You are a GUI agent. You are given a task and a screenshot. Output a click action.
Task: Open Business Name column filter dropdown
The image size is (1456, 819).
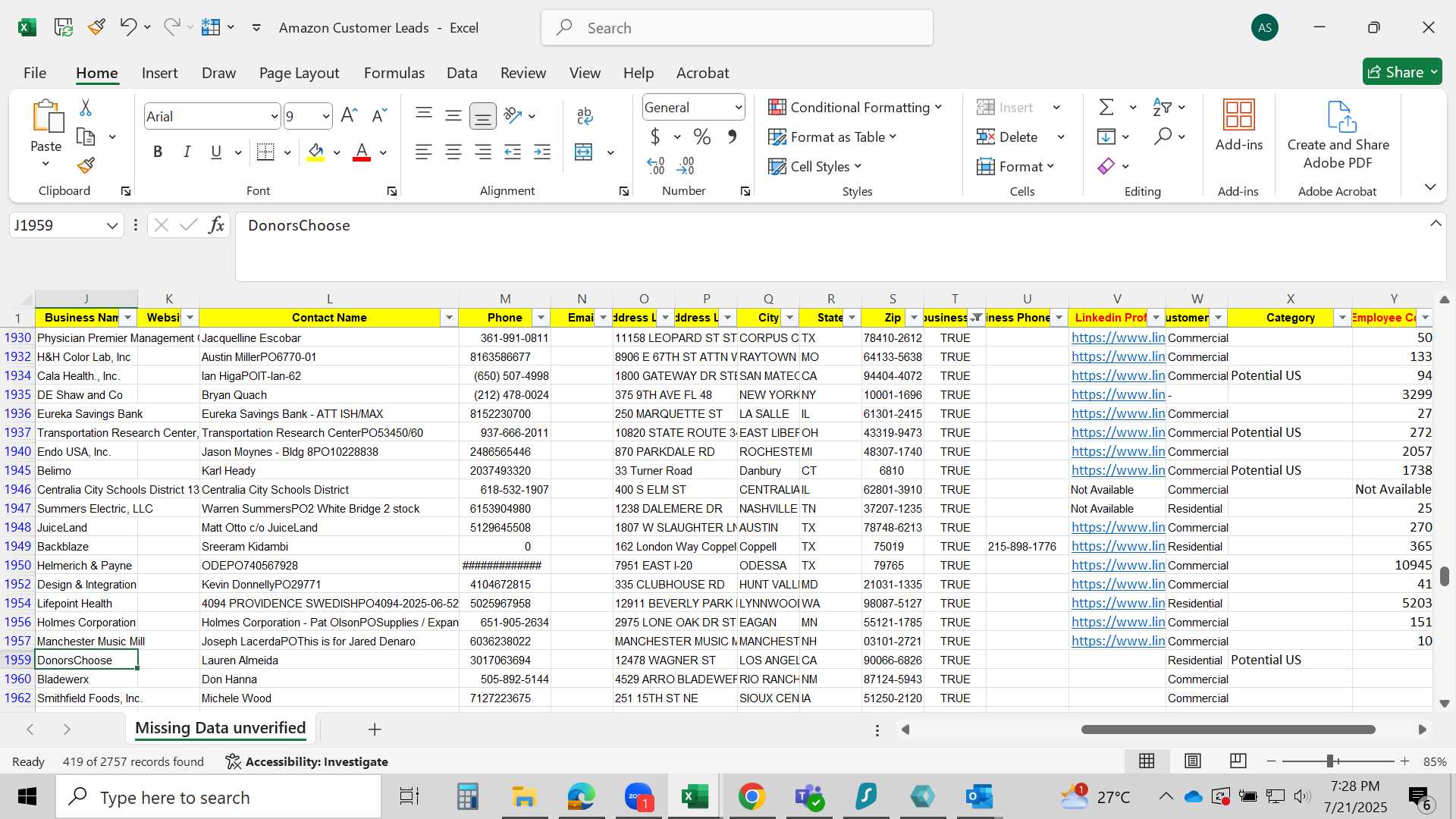[128, 318]
